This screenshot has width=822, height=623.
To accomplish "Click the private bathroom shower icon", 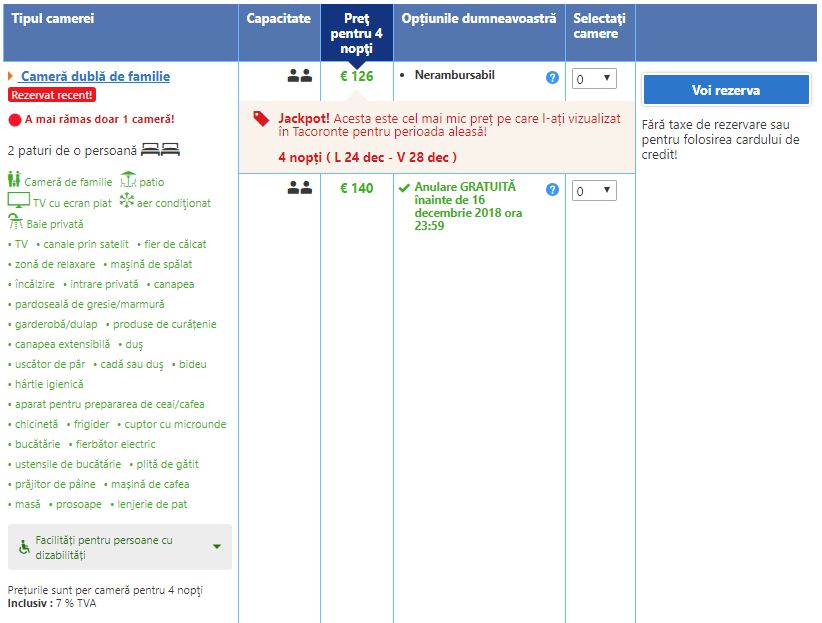I will tap(15, 223).
